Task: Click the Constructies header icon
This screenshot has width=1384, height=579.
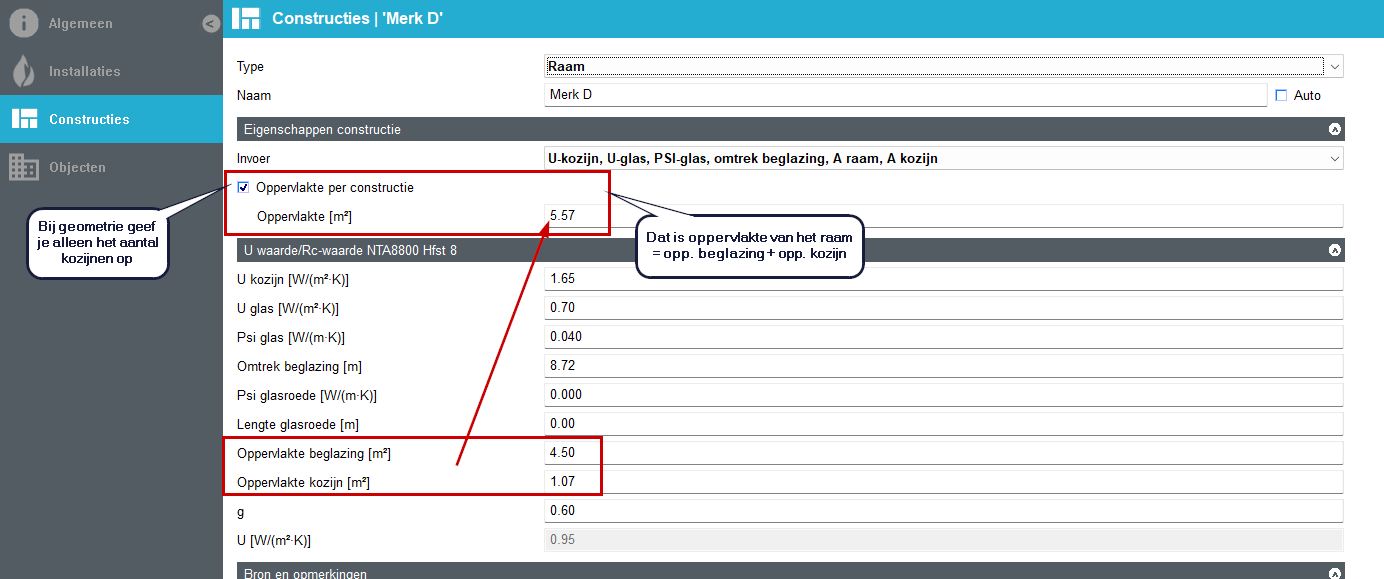Action: click(x=246, y=18)
